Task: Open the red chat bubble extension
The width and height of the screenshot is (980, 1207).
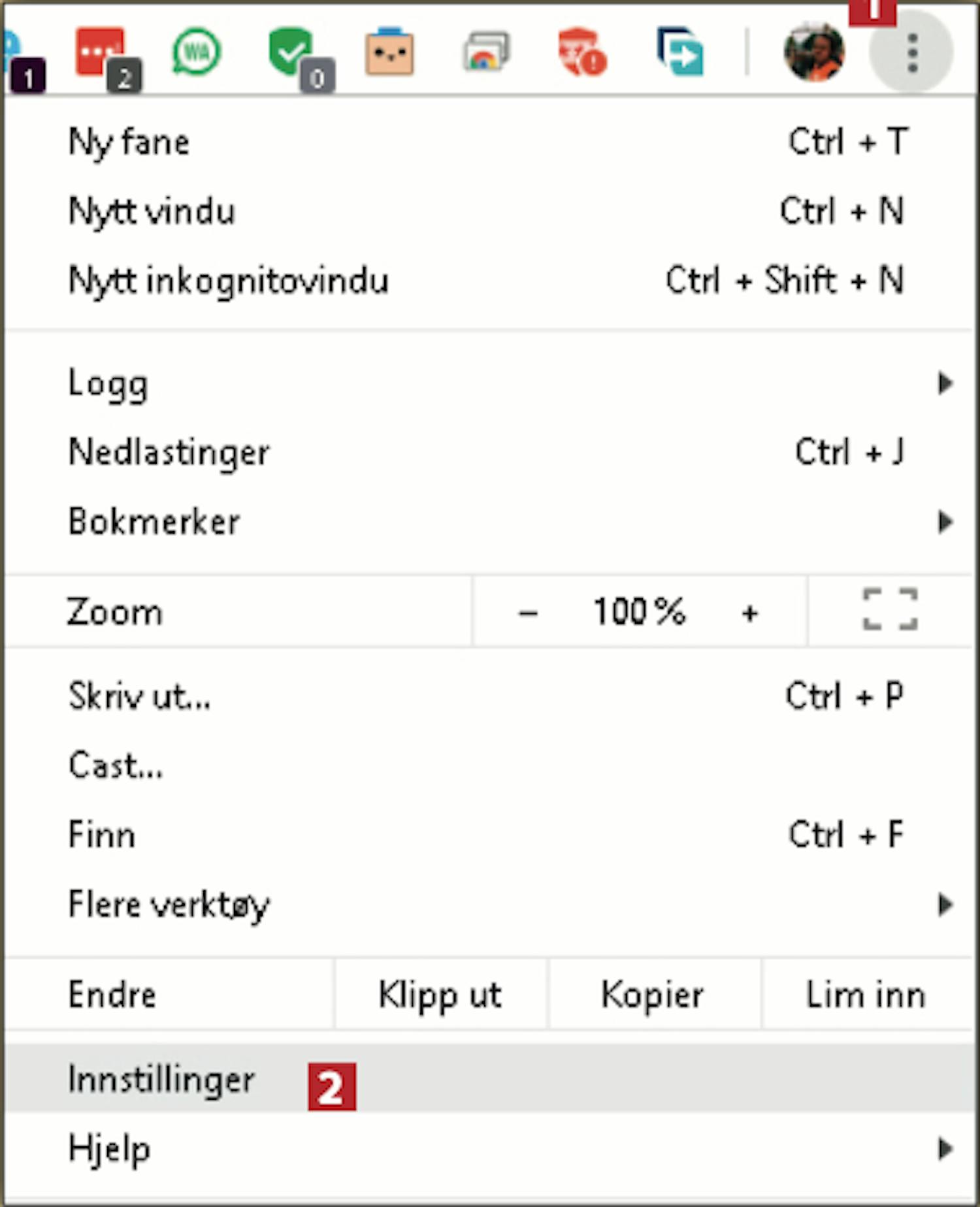Action: (x=99, y=51)
